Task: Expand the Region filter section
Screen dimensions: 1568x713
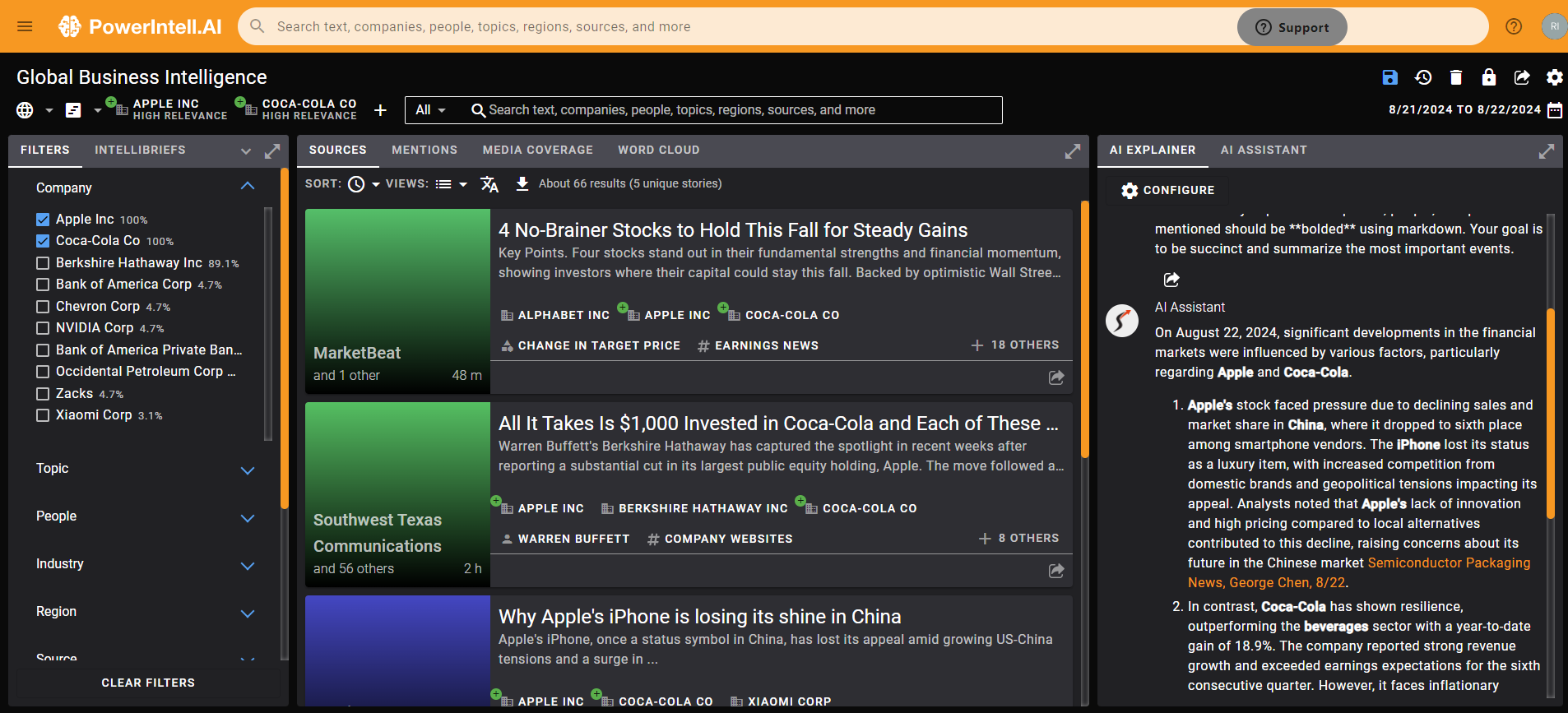Action: [248, 613]
